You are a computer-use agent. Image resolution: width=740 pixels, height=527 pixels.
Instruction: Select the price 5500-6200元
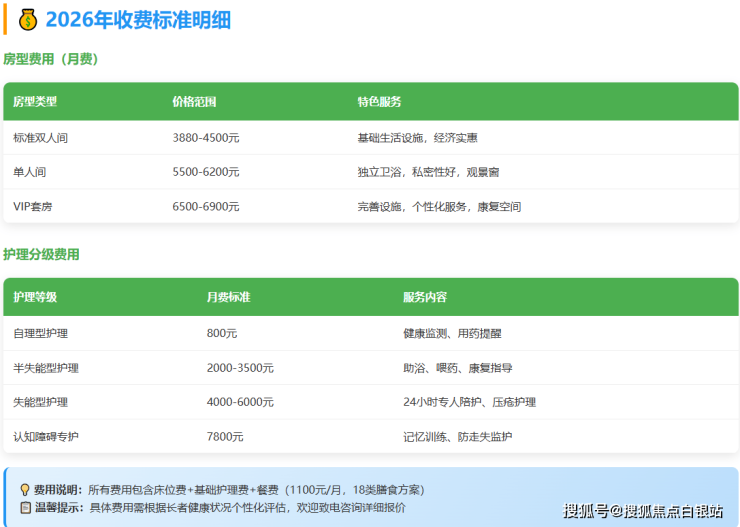(206, 172)
